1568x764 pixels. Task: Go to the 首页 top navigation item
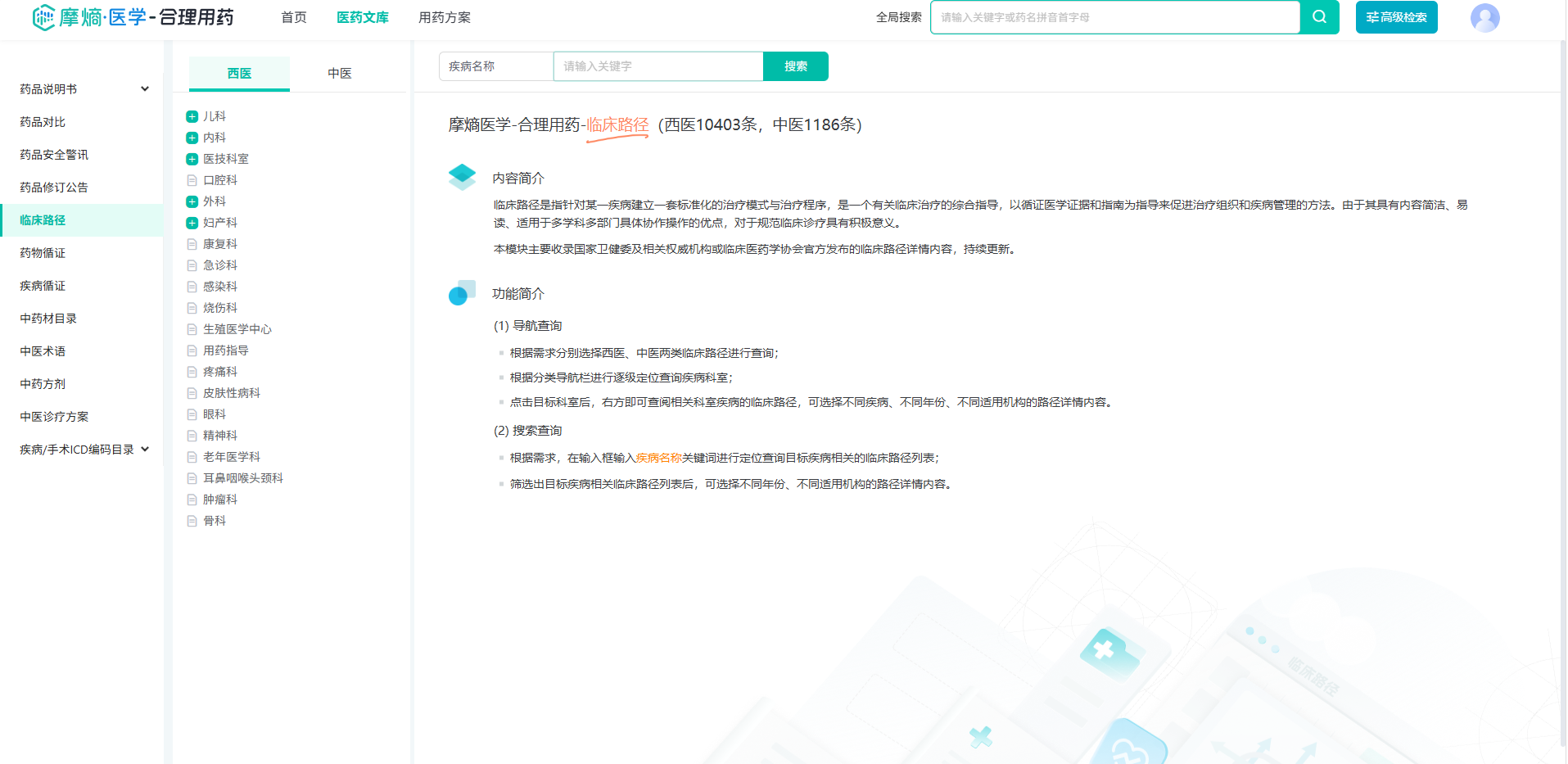[294, 17]
